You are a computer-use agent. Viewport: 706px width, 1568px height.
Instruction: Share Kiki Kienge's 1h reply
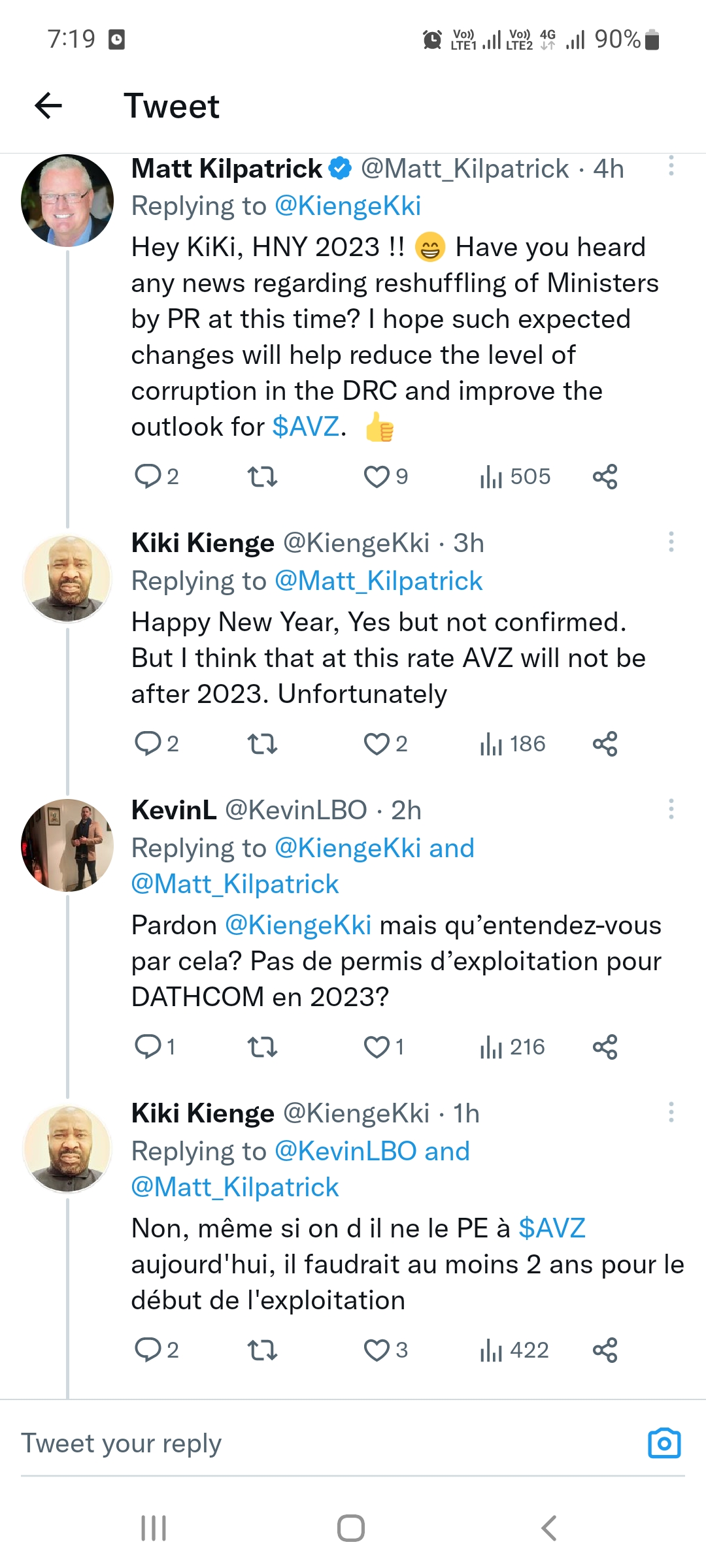pos(605,1350)
